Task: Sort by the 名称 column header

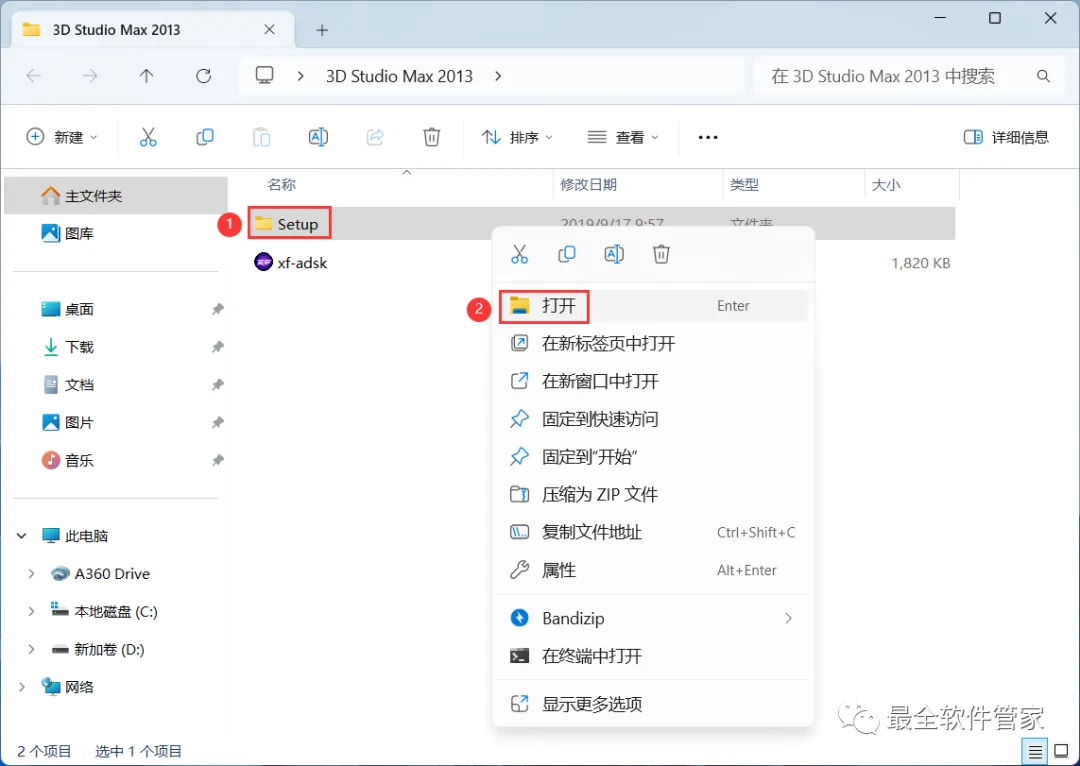Action: [281, 185]
